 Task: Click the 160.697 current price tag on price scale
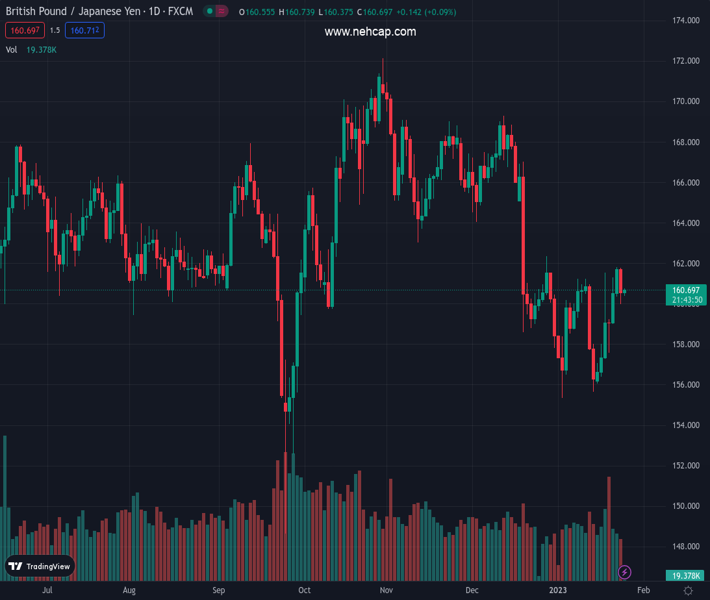coord(685,290)
